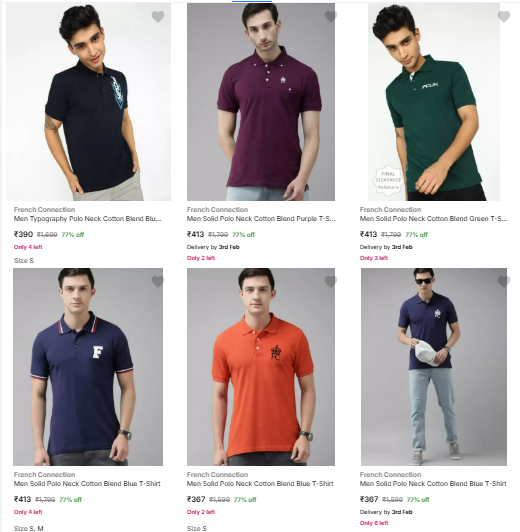Select ₹367 price under sunglasses model polo
This screenshot has width=520, height=532.
369,499
